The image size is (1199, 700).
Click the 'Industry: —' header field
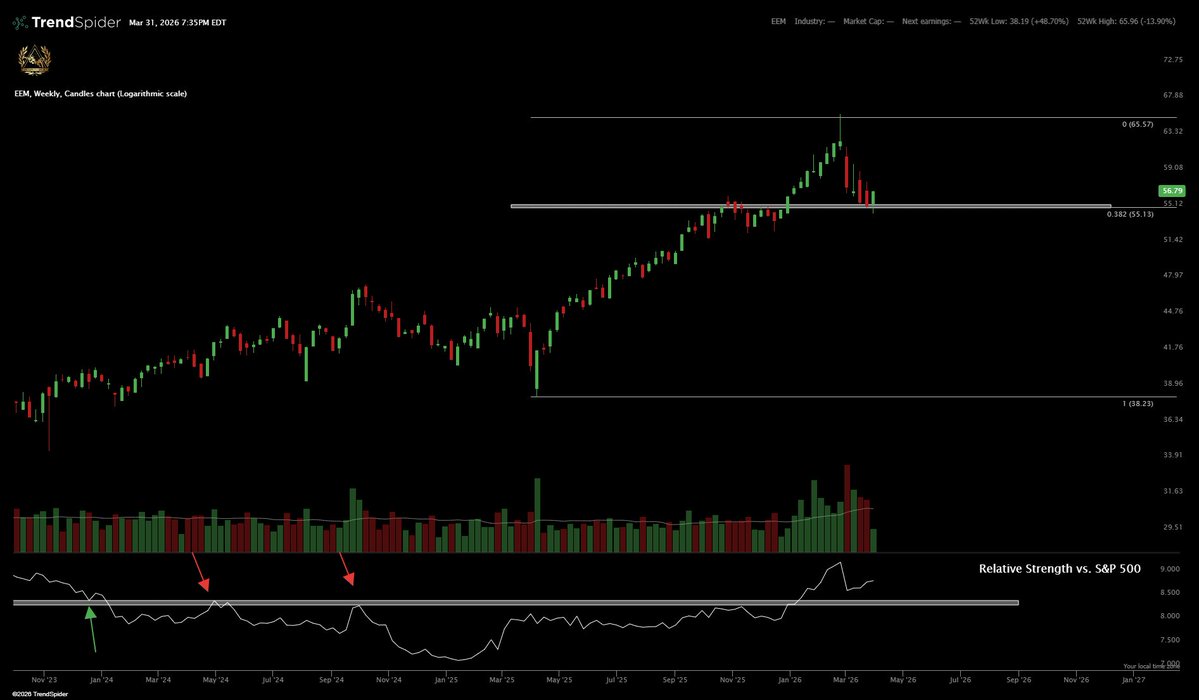coord(814,21)
